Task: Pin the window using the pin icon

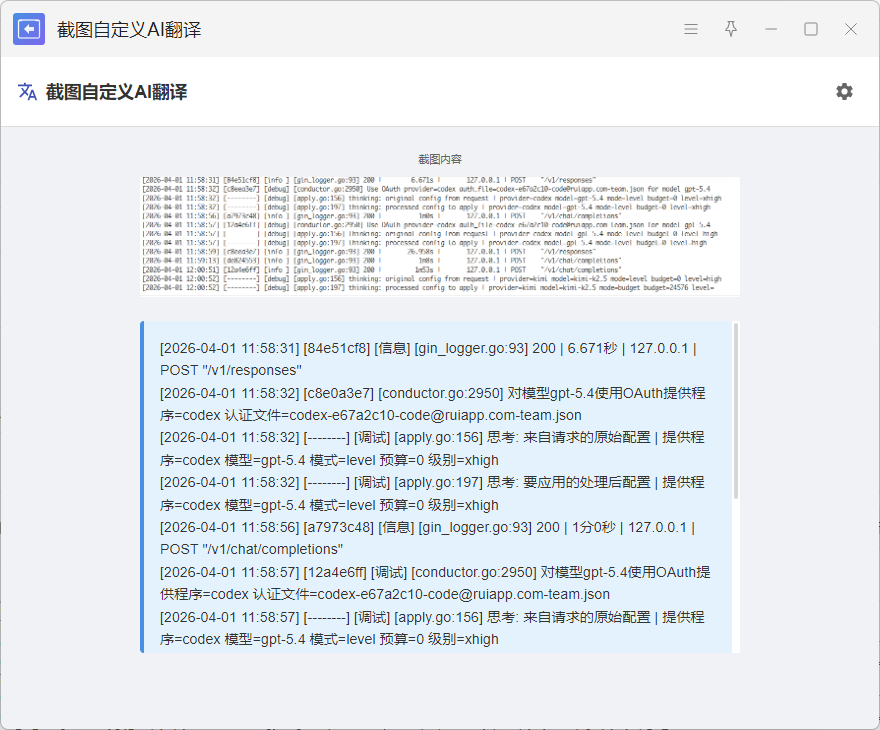Action: pos(731,29)
